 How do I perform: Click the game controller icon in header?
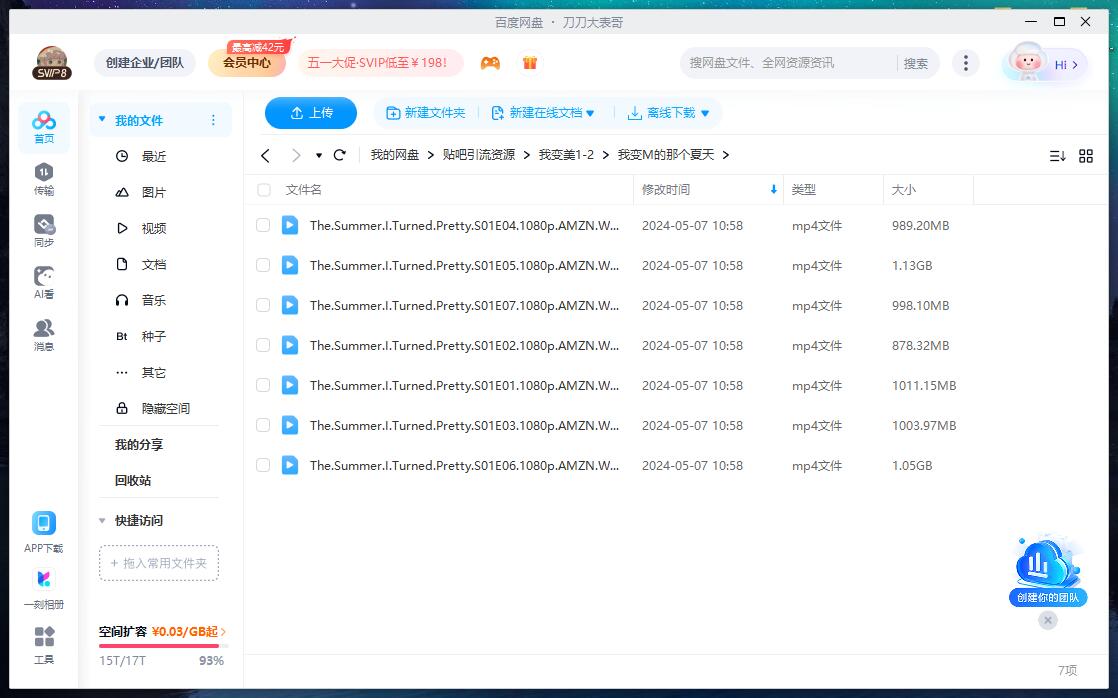pos(490,63)
